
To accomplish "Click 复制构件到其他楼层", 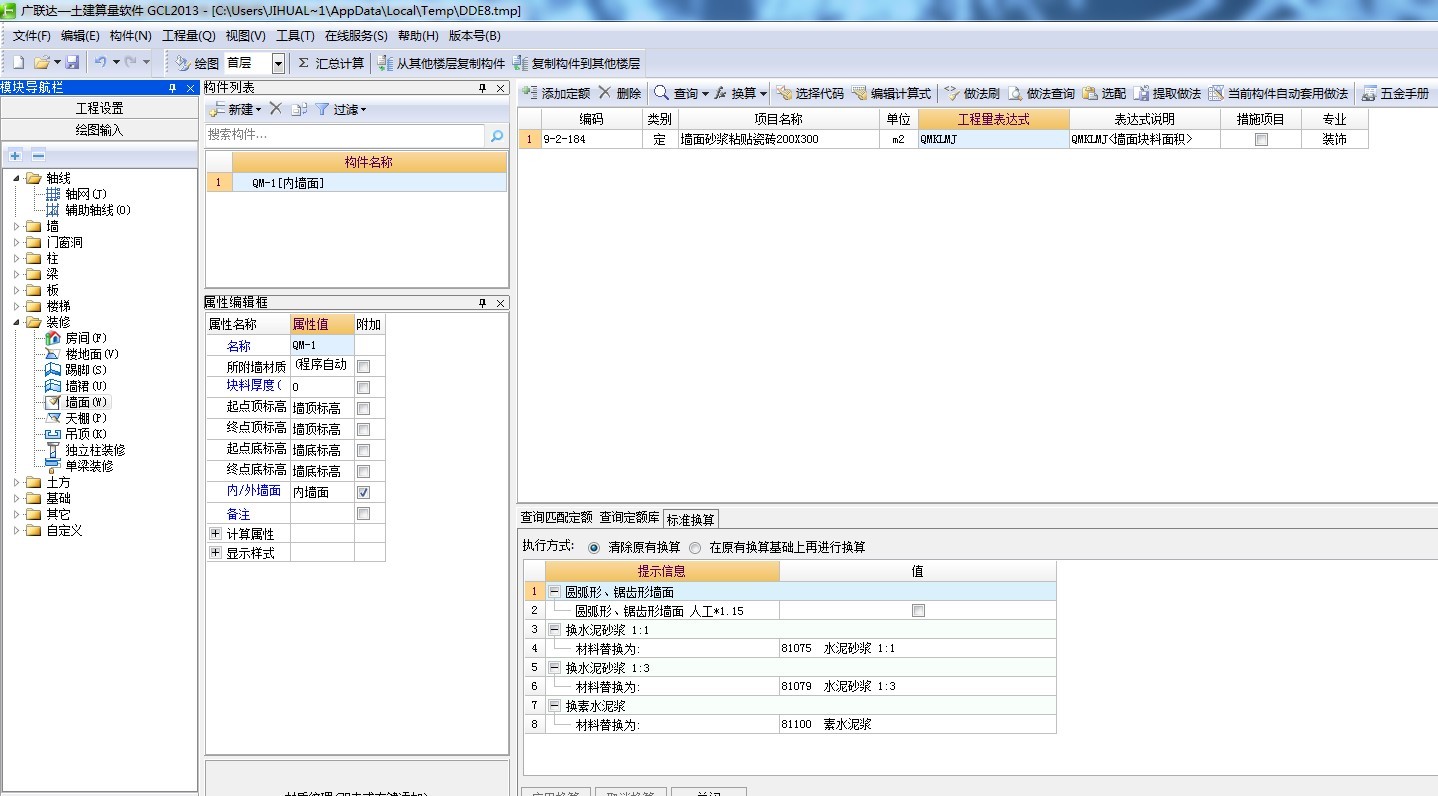I will pos(576,63).
